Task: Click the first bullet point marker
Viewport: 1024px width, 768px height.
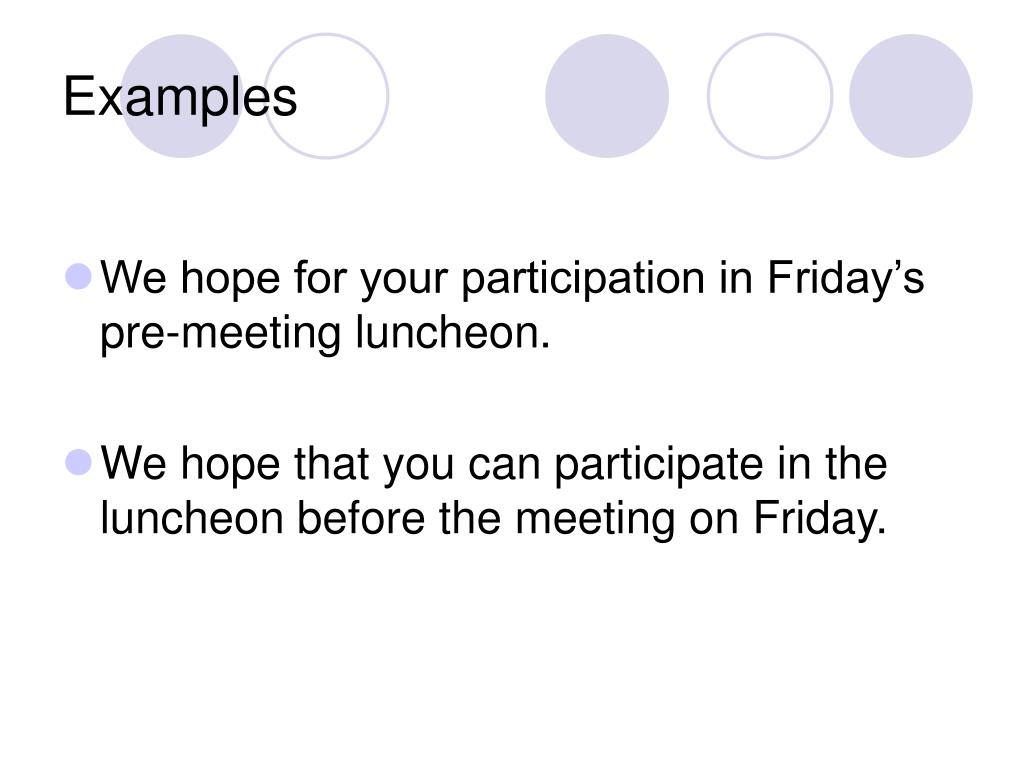Action: coord(78,277)
